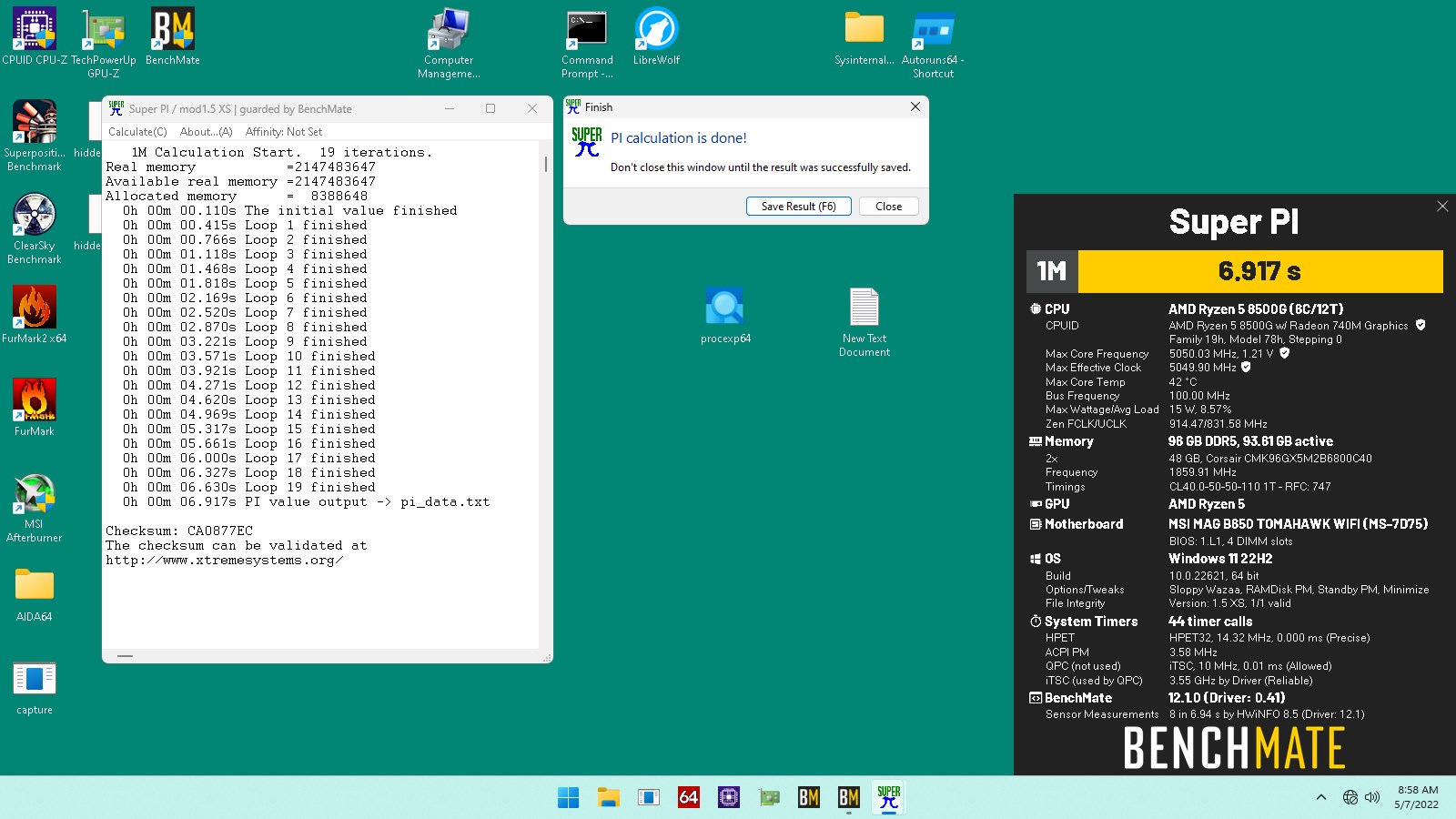This screenshot has height=819, width=1456.
Task: Close the BenchMate result panel
Action: coord(1442,206)
